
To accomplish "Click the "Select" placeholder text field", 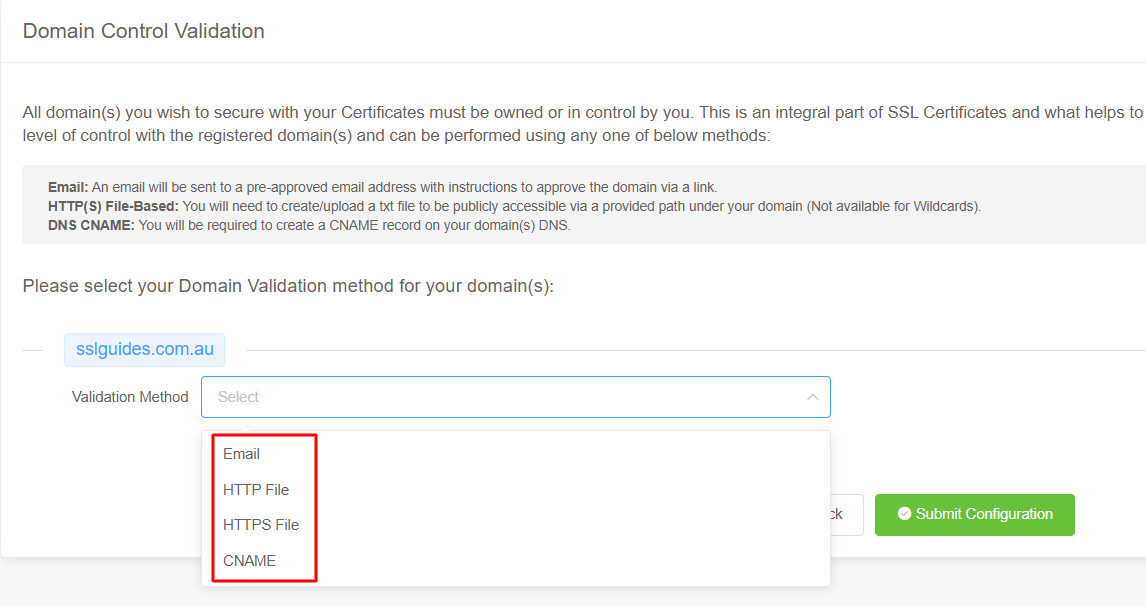I will click(x=400, y=397).
